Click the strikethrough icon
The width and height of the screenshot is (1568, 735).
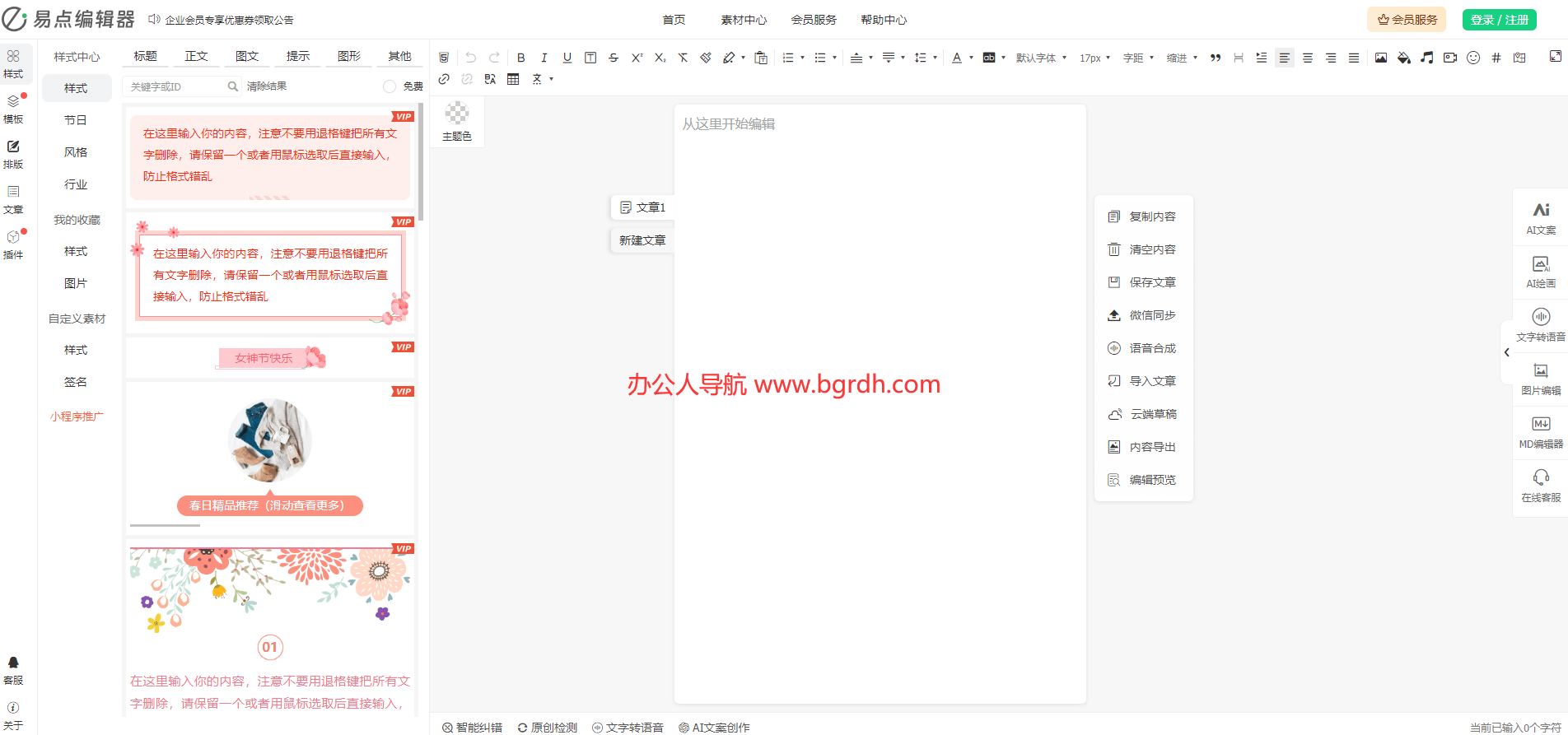pyautogui.click(x=614, y=58)
